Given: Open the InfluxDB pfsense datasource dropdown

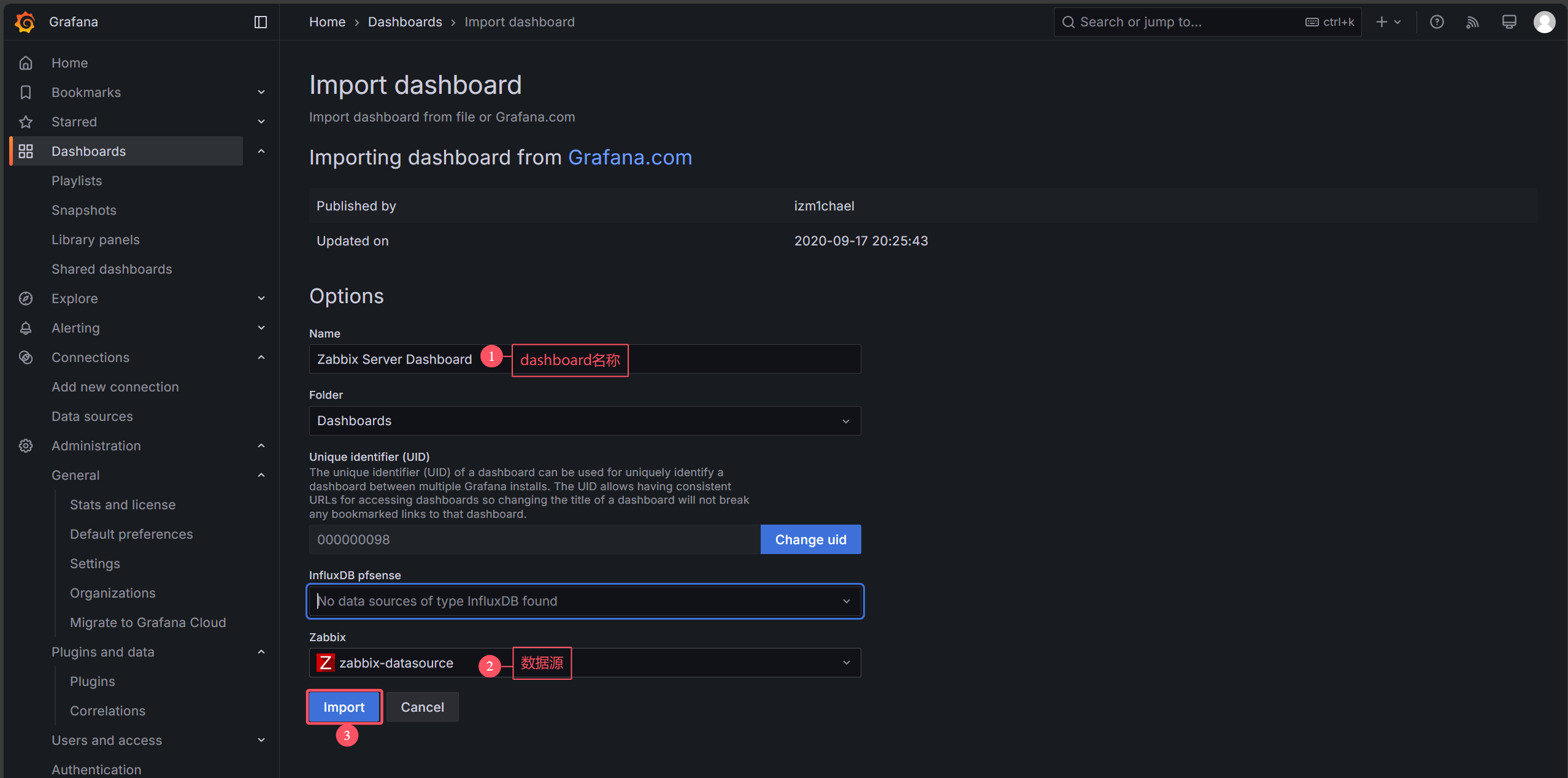Looking at the screenshot, I should (585, 601).
